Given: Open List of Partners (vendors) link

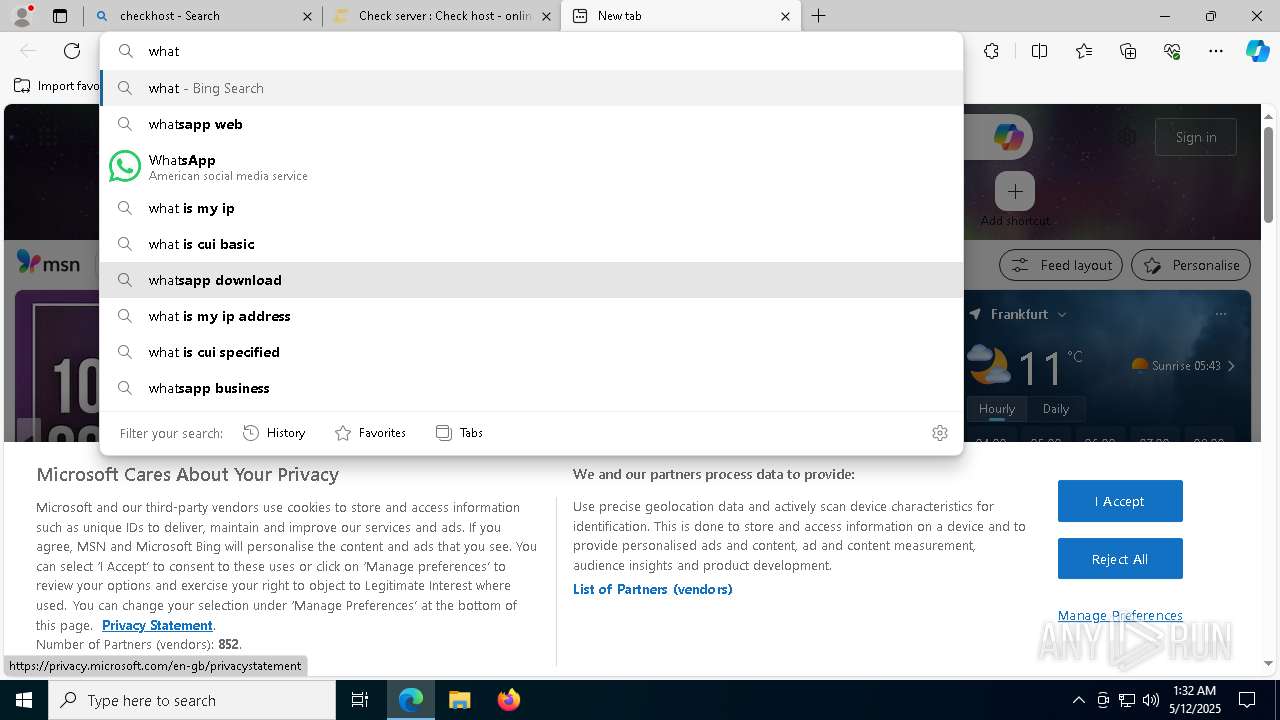Looking at the screenshot, I should [652, 589].
